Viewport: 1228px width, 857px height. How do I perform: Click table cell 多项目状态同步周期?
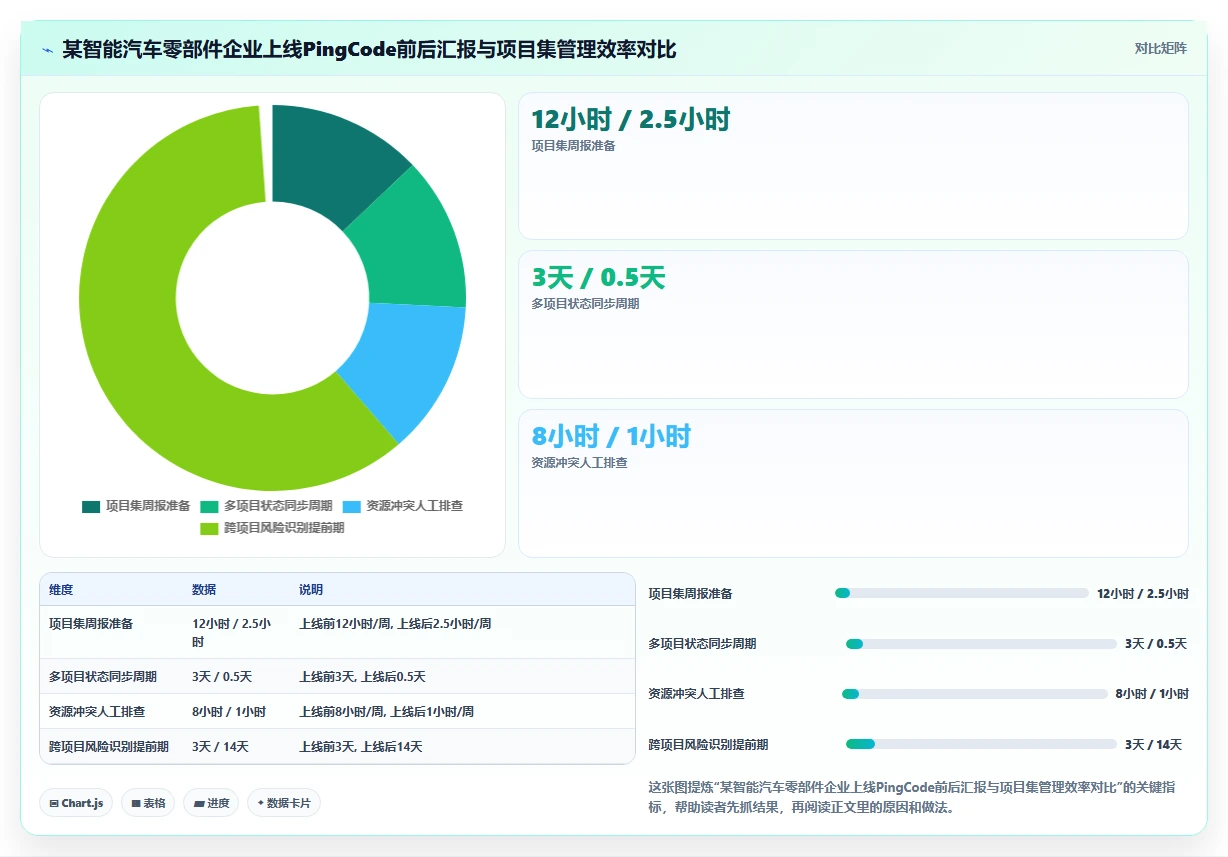(x=103, y=677)
